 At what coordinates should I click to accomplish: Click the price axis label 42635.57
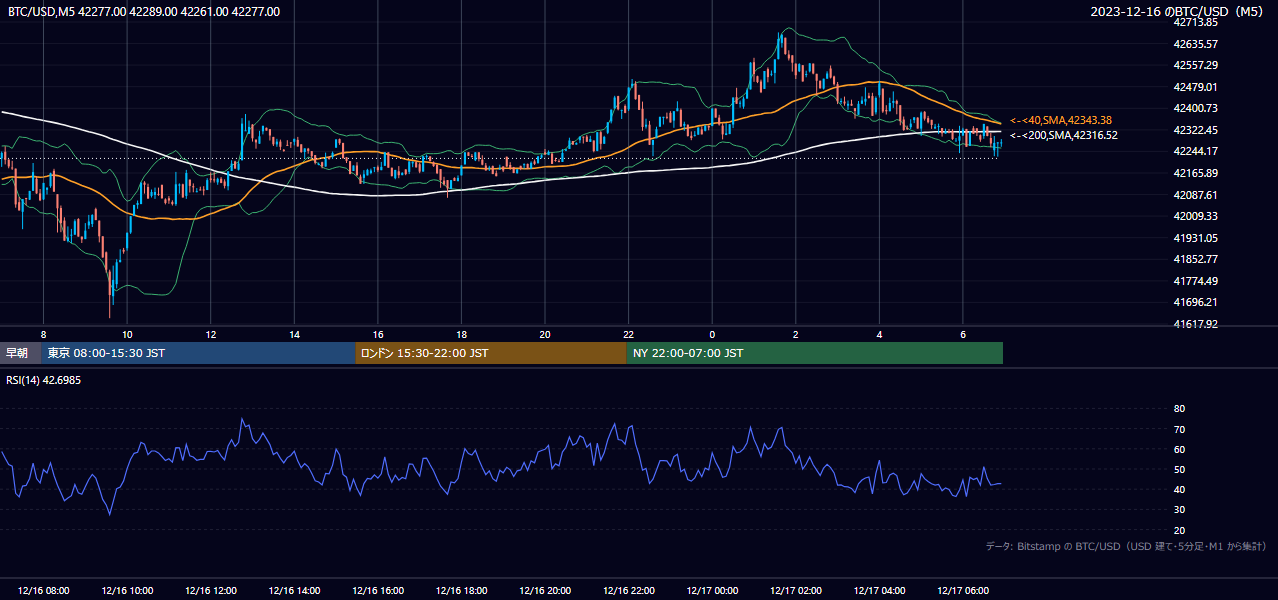coord(1195,44)
